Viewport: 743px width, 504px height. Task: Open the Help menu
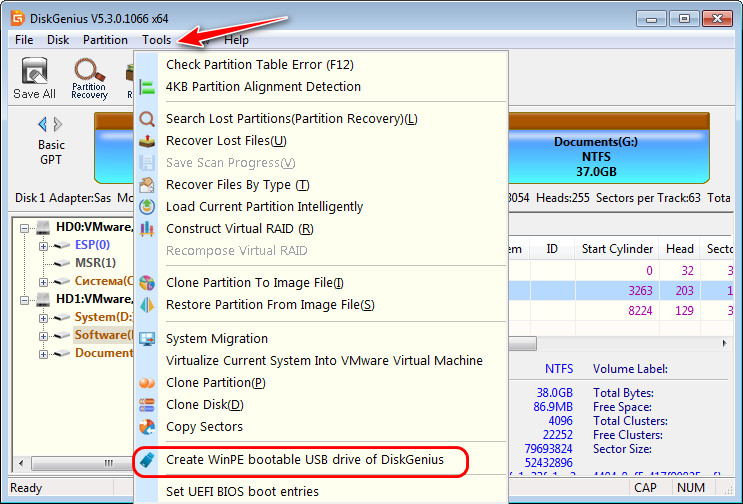pos(236,40)
